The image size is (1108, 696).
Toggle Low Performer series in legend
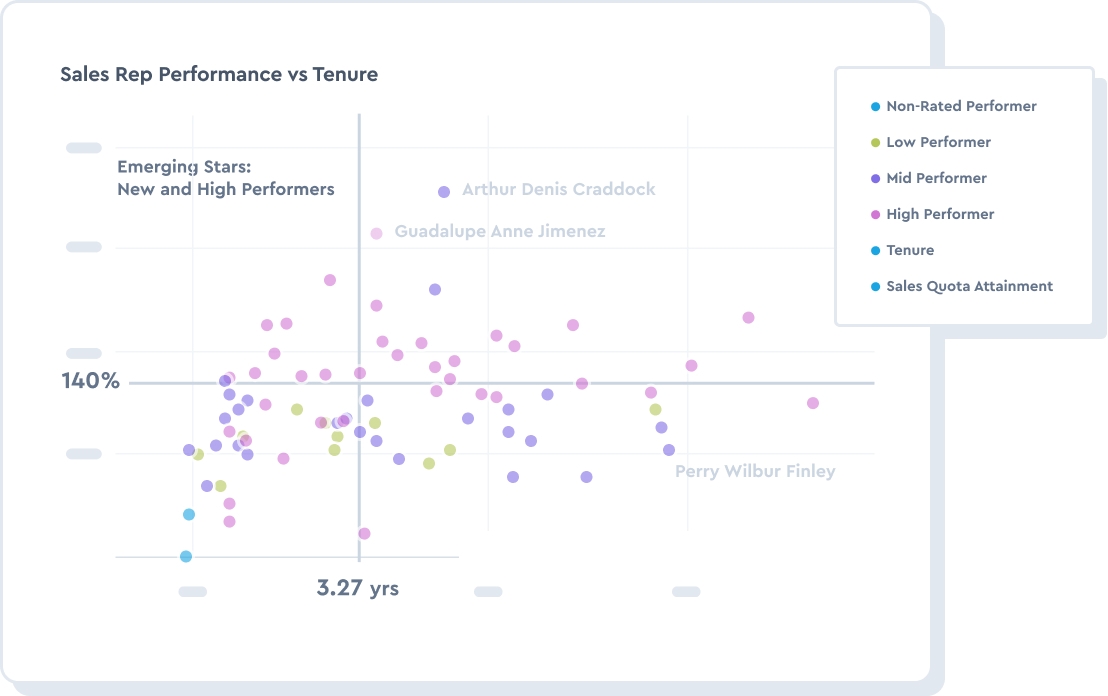click(x=938, y=142)
